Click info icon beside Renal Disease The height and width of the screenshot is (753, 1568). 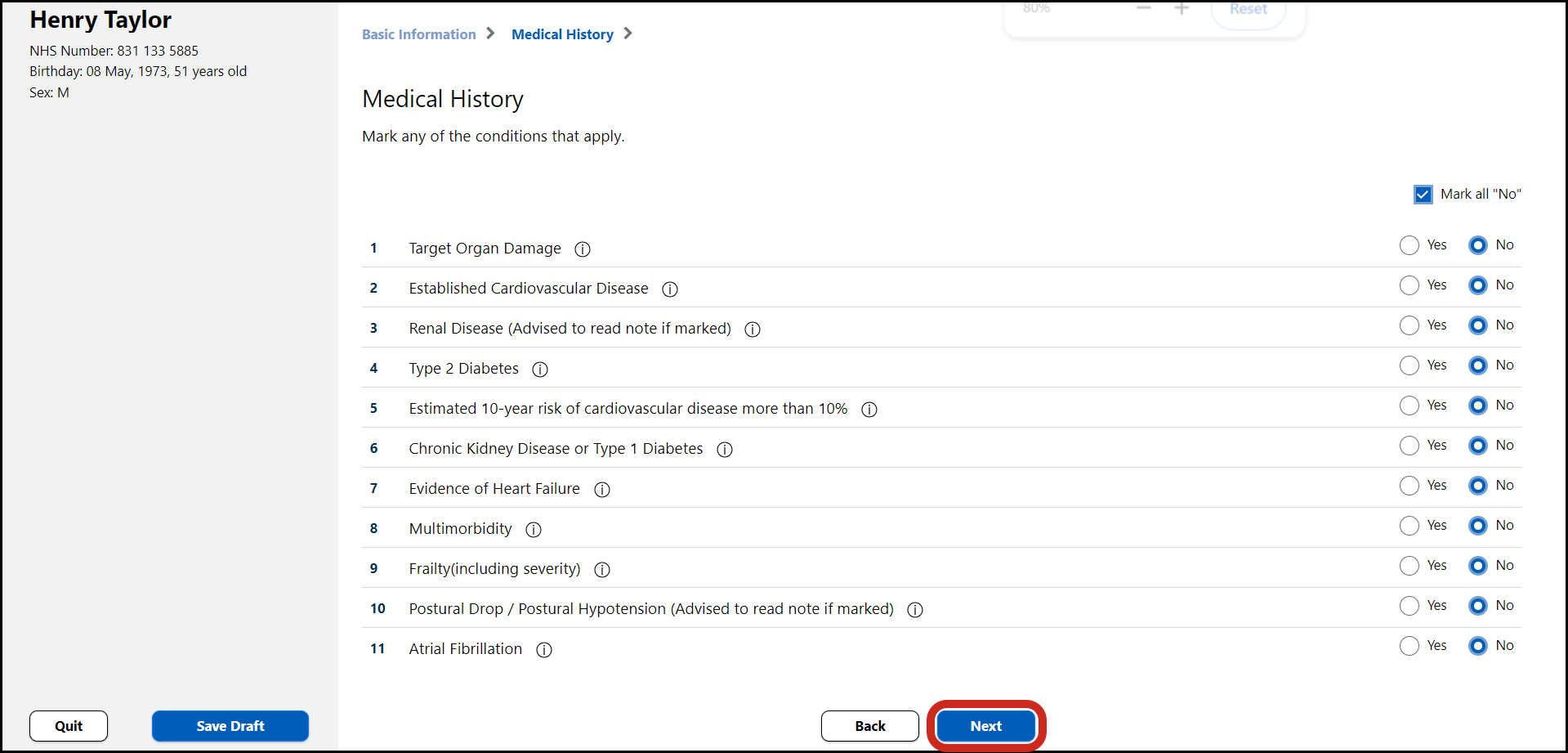(x=752, y=329)
